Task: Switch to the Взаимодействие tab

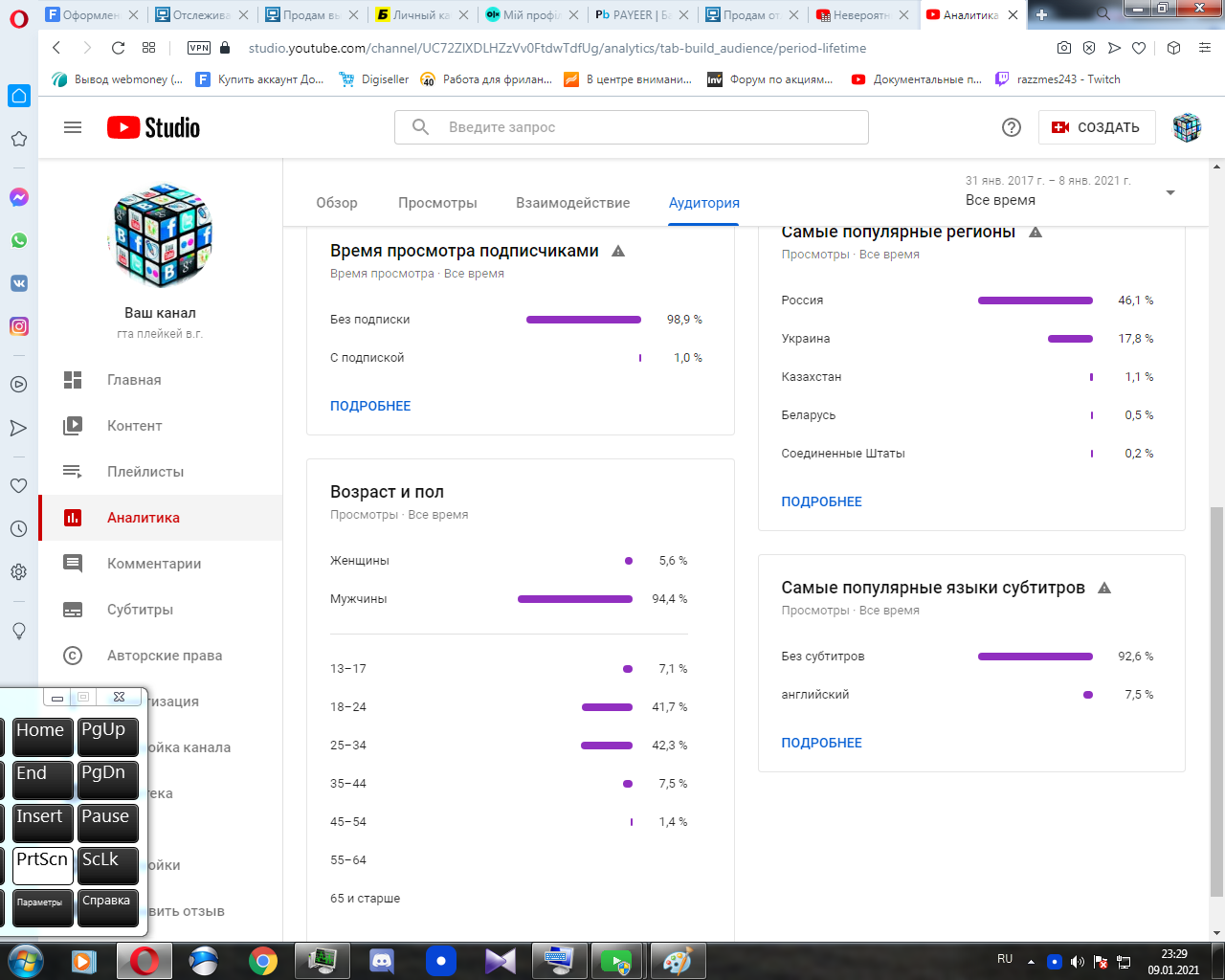Action: pos(573,203)
